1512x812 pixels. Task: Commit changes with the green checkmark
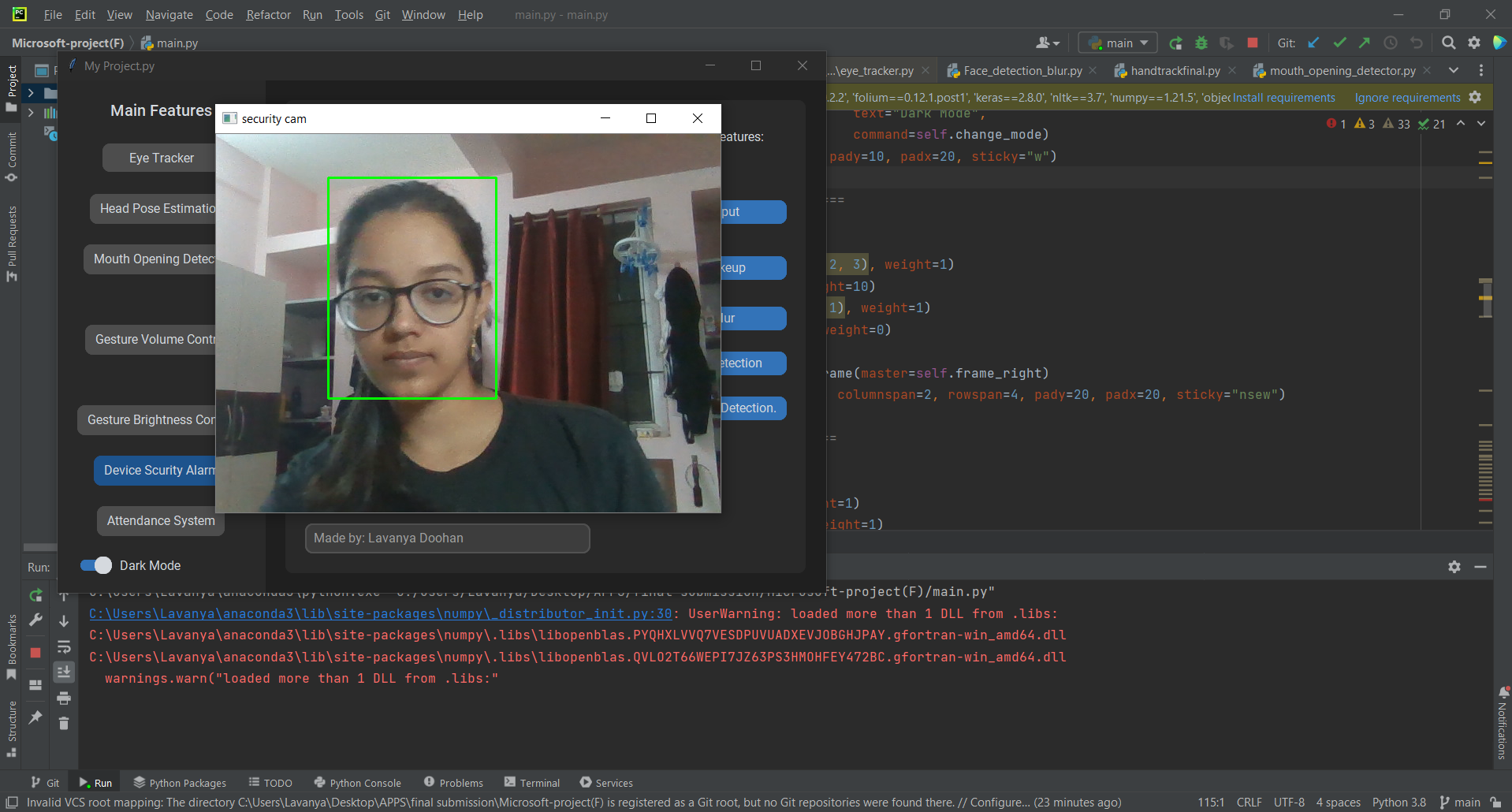[1339, 43]
